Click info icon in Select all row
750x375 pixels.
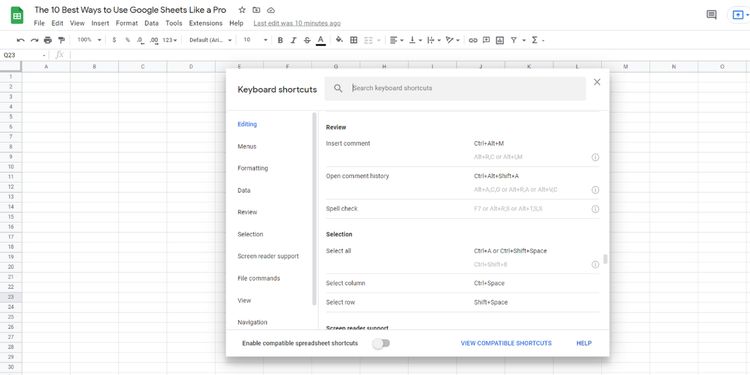click(x=596, y=265)
